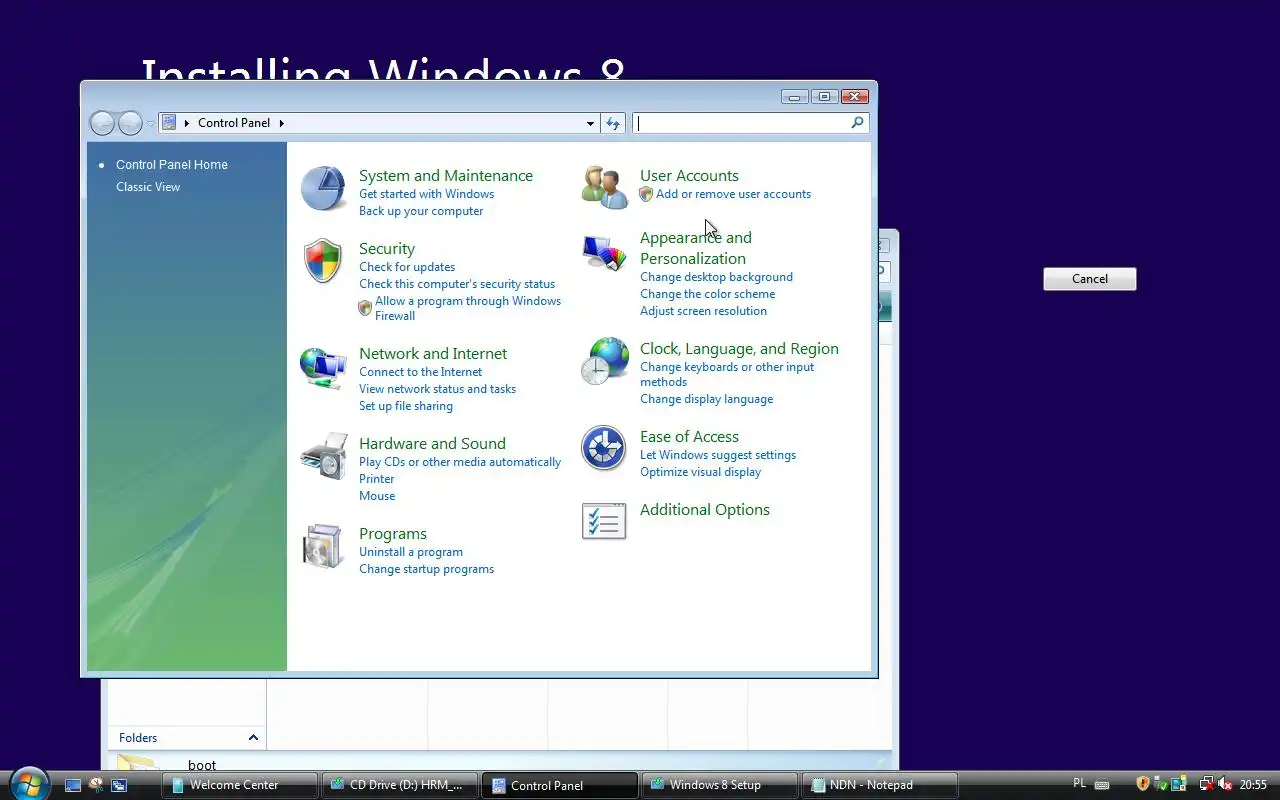
Task: Click the refresh button beside address bar
Action: 613,123
